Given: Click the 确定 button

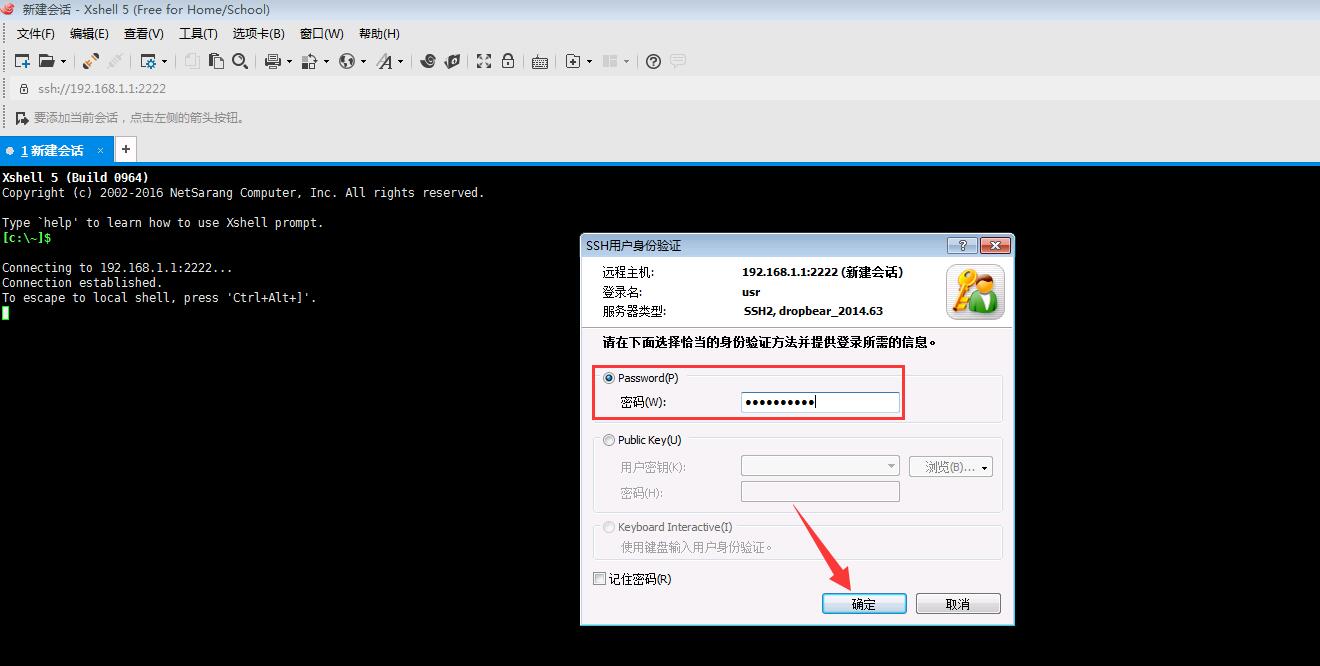Looking at the screenshot, I should (x=864, y=604).
